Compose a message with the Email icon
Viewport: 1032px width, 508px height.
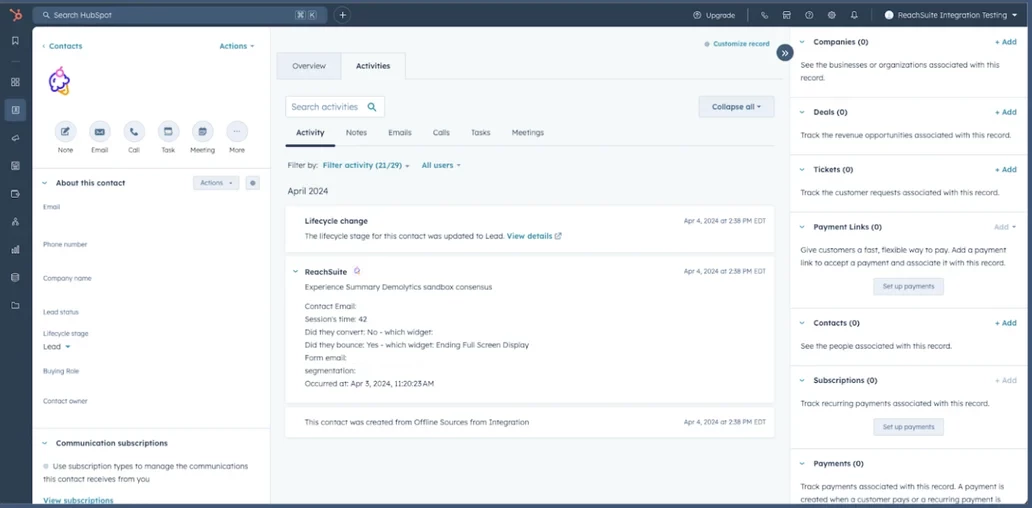(x=99, y=132)
